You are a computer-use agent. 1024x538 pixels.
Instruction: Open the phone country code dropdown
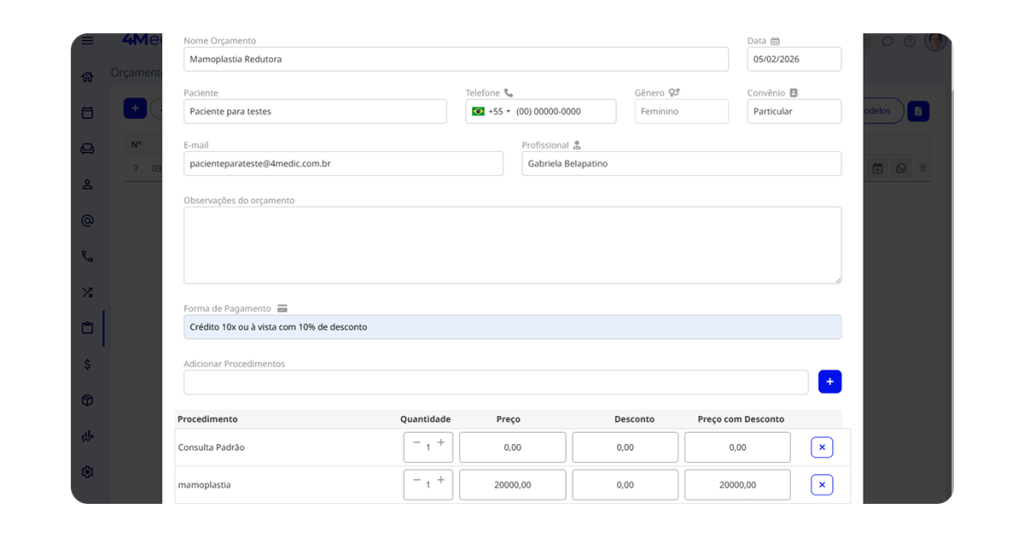491,112
